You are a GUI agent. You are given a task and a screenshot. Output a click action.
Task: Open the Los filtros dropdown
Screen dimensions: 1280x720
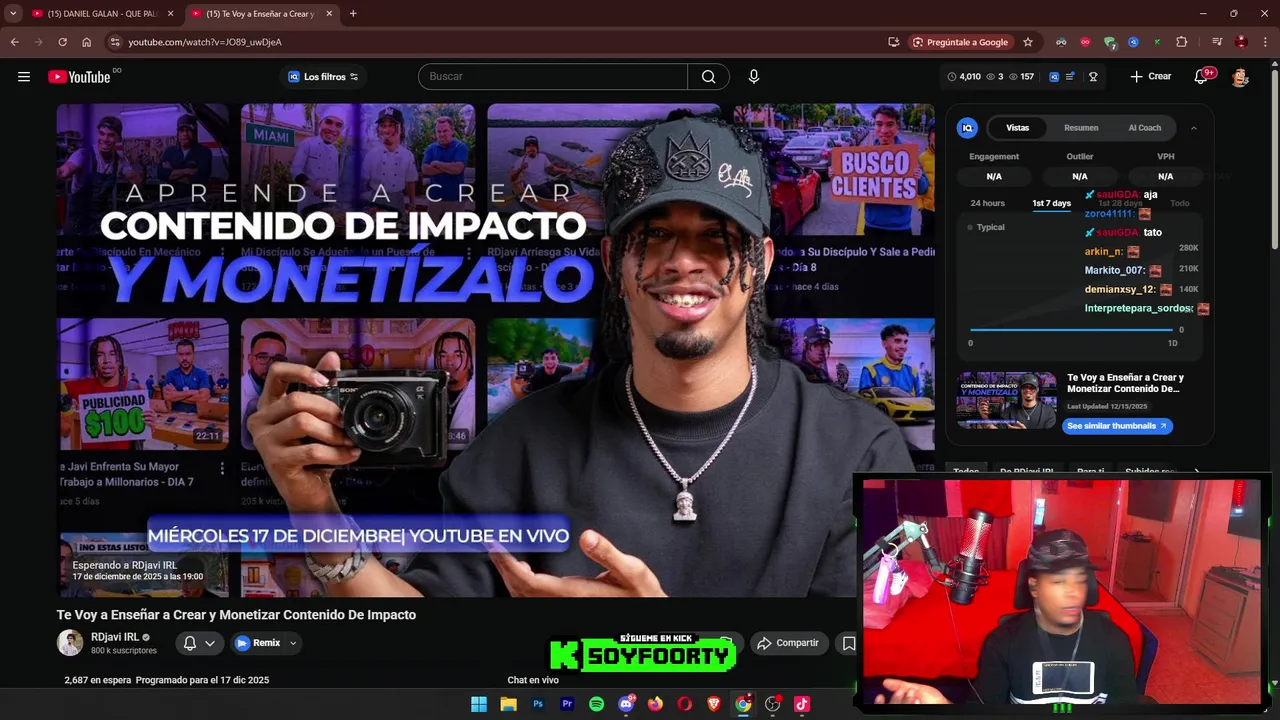tap(323, 77)
